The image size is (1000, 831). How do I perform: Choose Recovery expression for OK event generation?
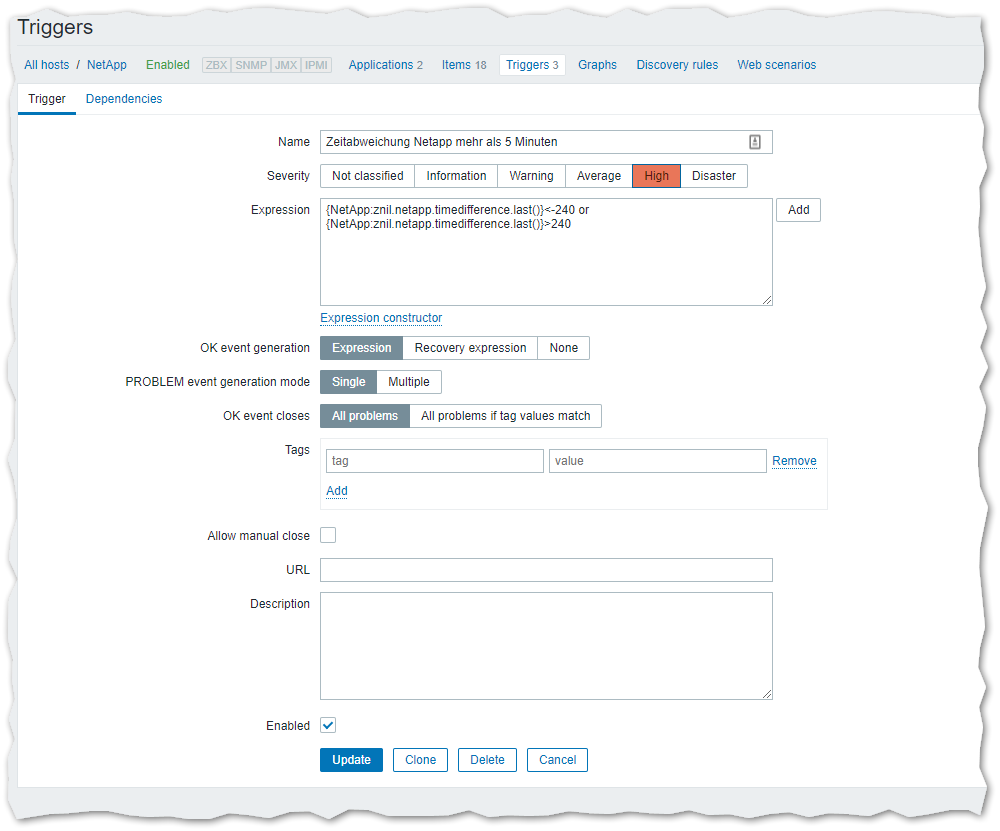[x=470, y=348]
